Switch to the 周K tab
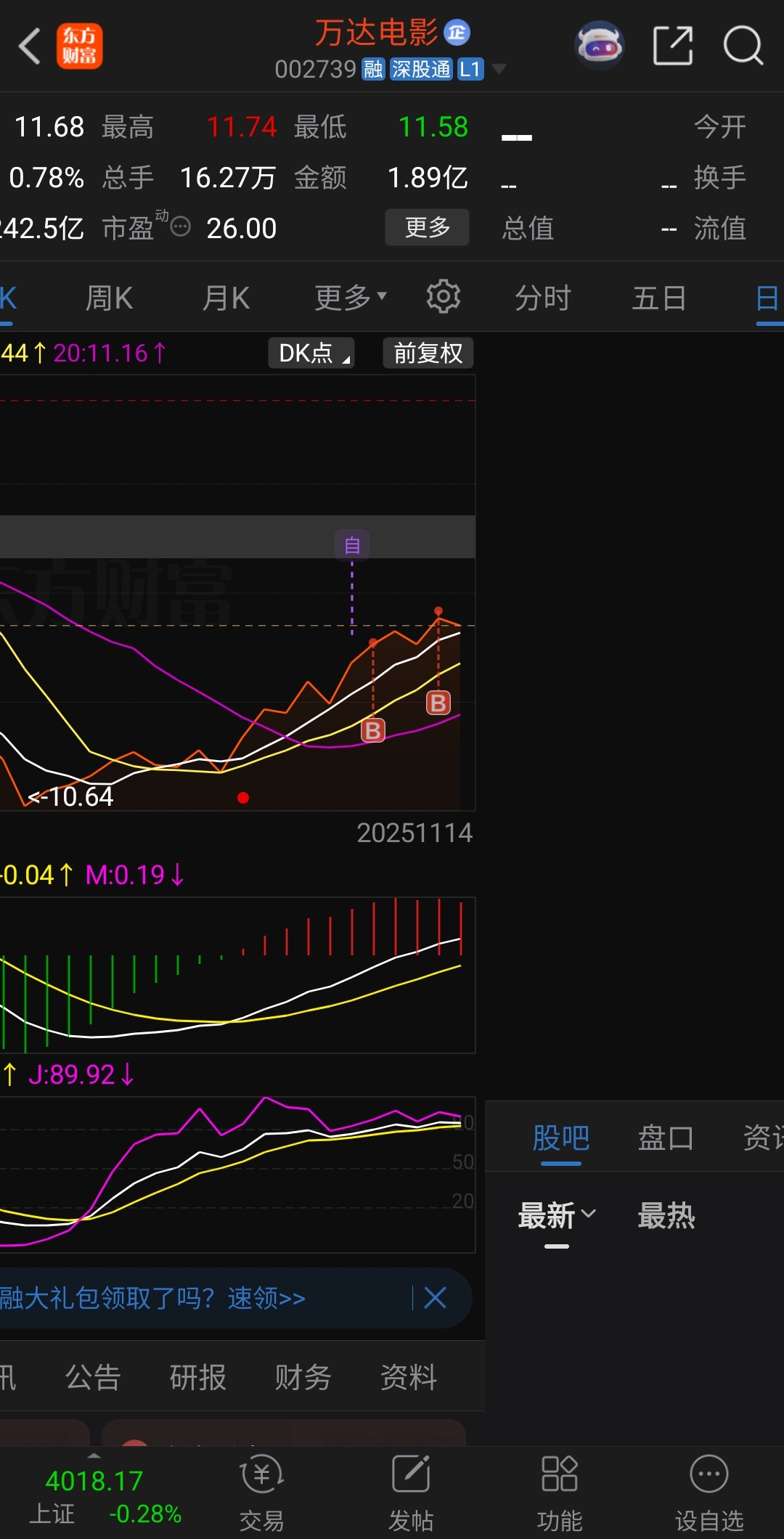This screenshot has height=1539, width=784. [109, 298]
